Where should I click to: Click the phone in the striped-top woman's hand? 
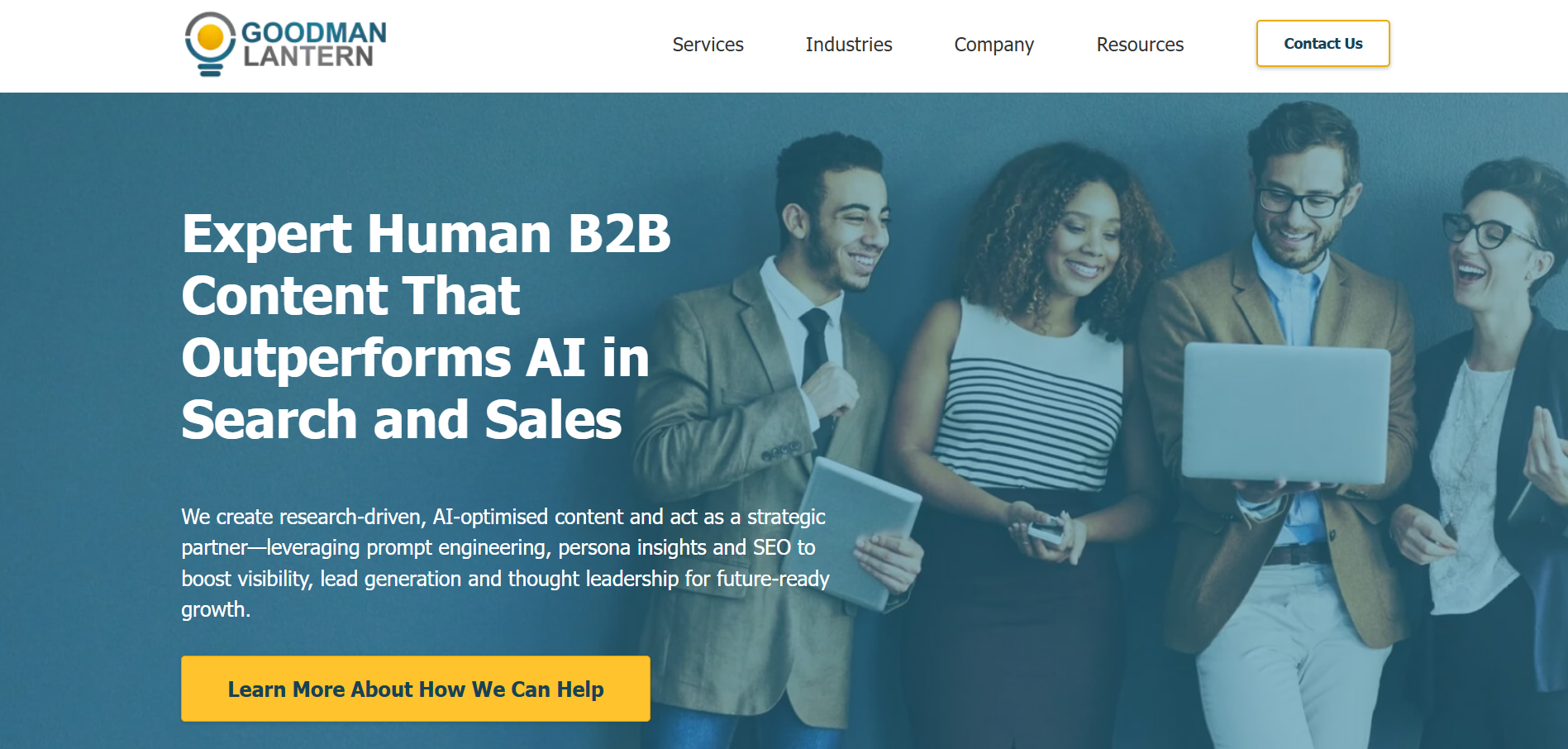click(1046, 529)
